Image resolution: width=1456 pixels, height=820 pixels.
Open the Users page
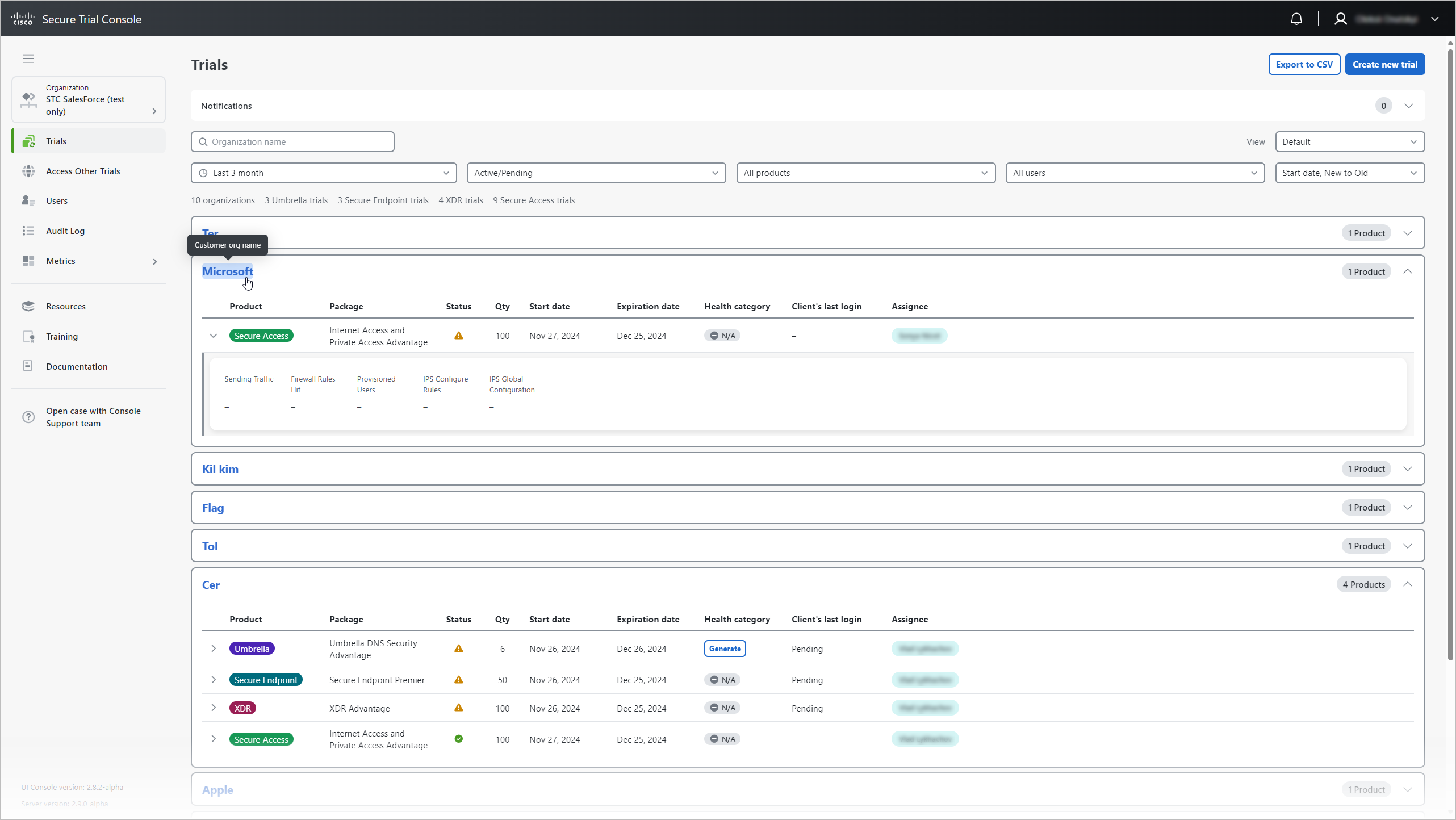[x=89, y=200]
